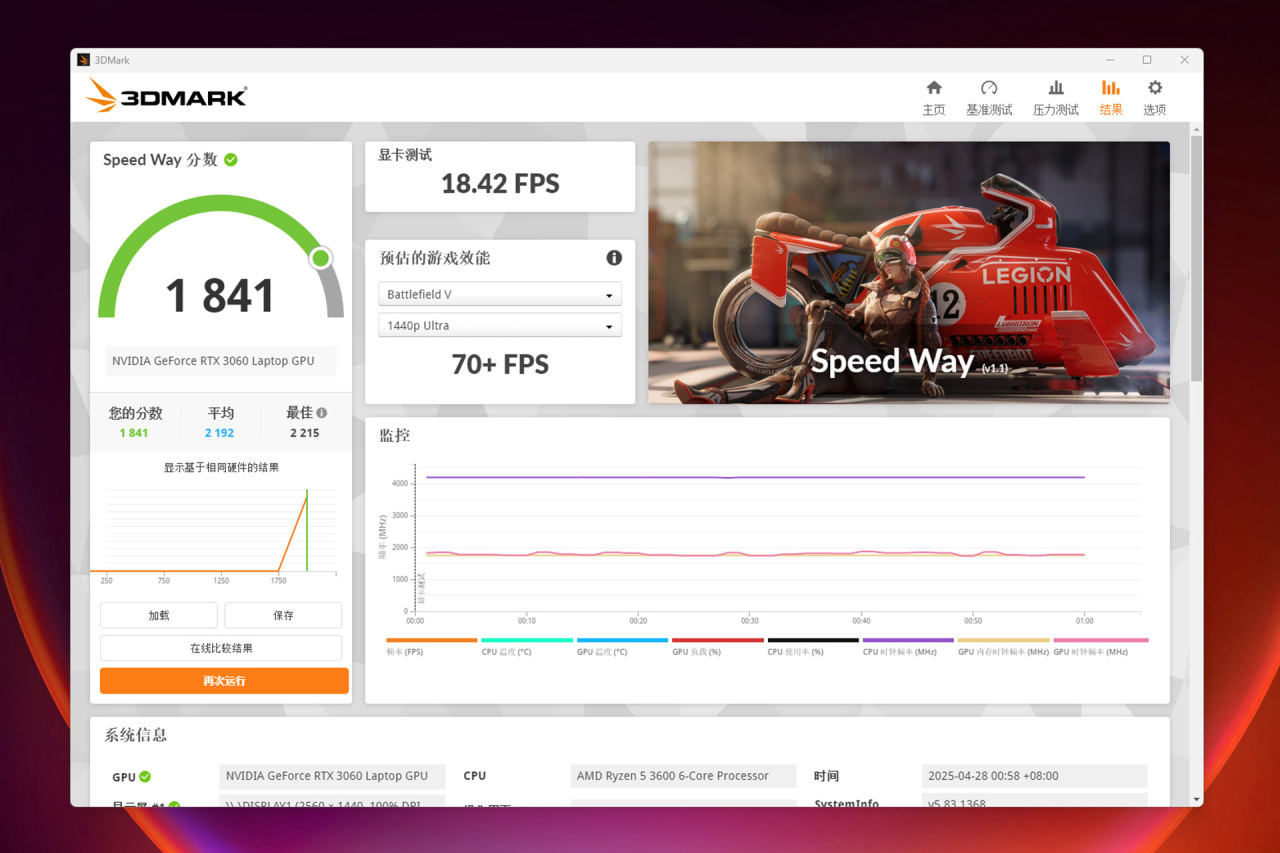Click the score gauge's green indicator knob
The image size is (1280, 853).
320,259
